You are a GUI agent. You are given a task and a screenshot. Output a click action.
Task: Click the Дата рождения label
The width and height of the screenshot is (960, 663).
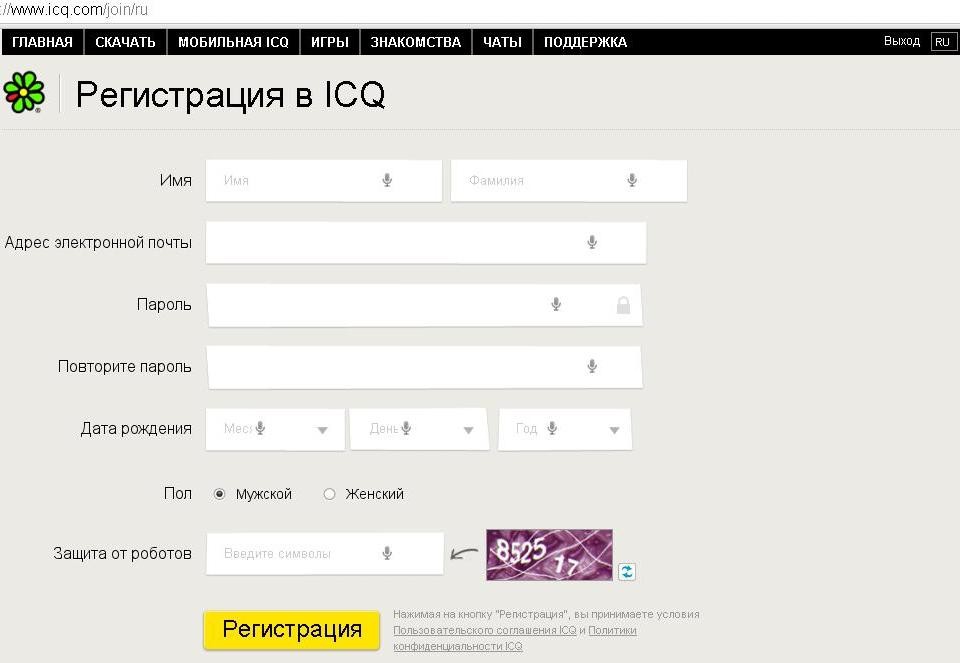point(136,429)
